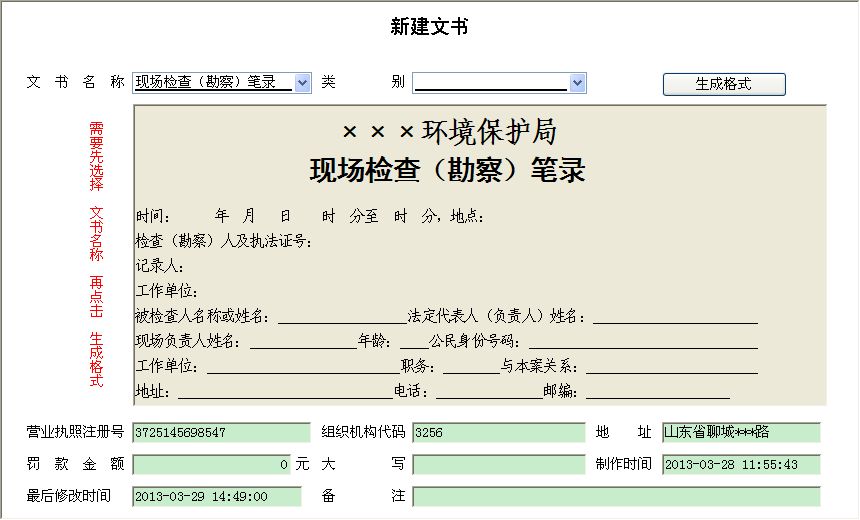Click the red 需要先选择 instruction text

tap(96, 156)
